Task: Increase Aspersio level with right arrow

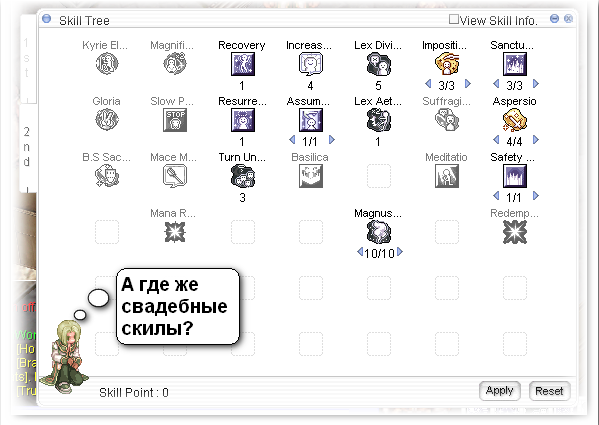Action: [x=536, y=140]
